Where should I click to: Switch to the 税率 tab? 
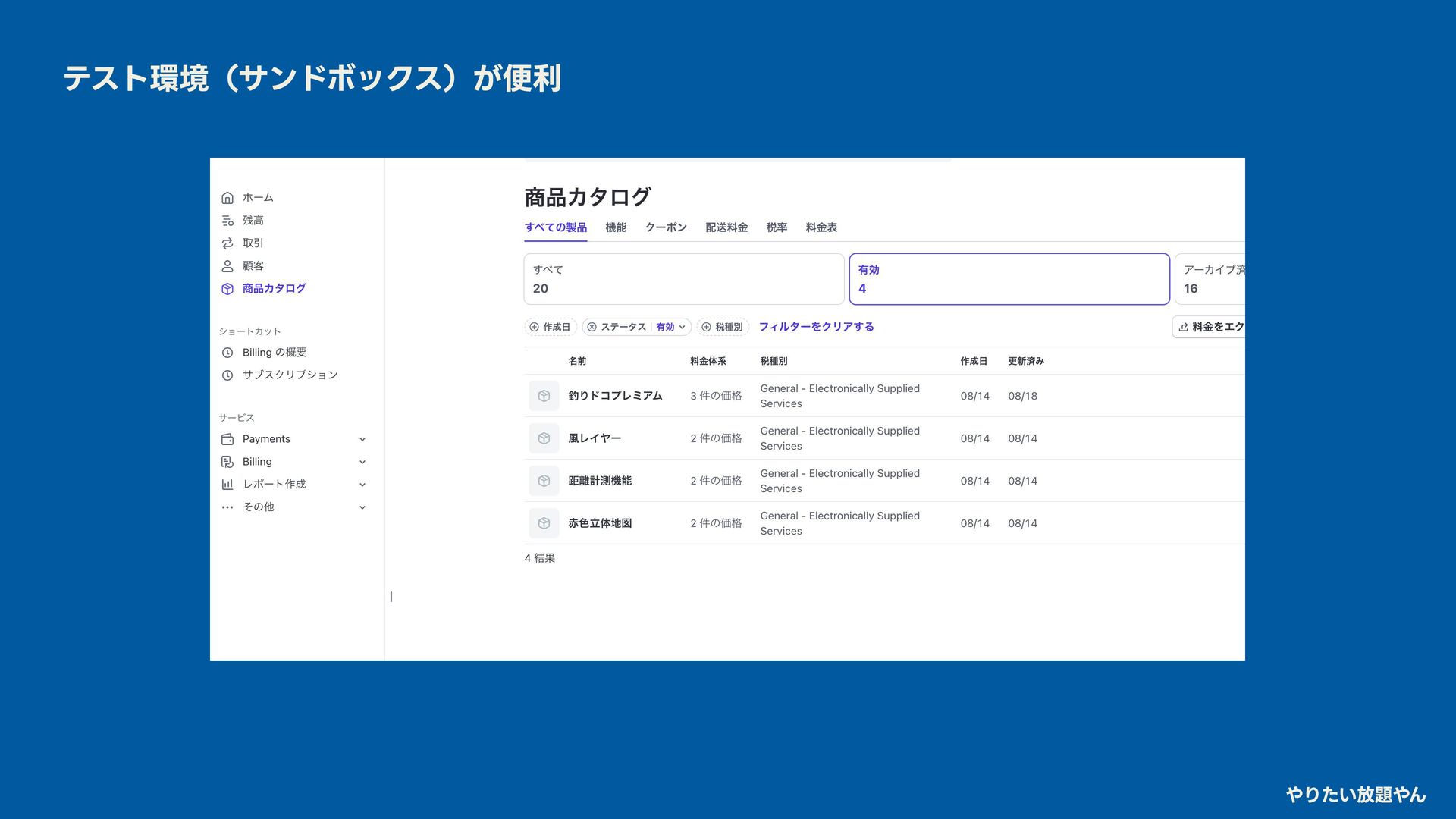[x=777, y=227]
